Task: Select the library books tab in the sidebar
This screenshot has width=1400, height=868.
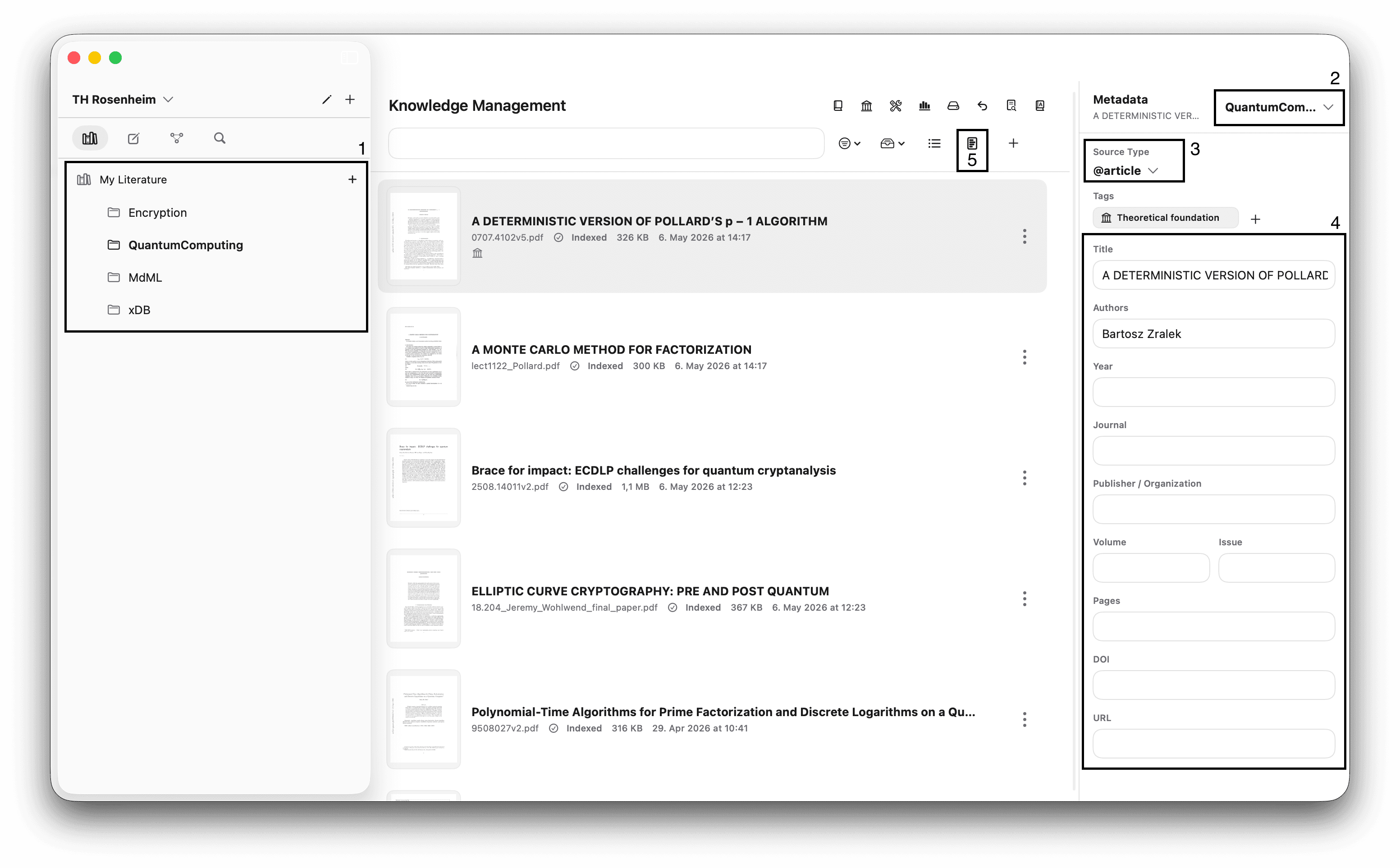Action: tap(90, 138)
